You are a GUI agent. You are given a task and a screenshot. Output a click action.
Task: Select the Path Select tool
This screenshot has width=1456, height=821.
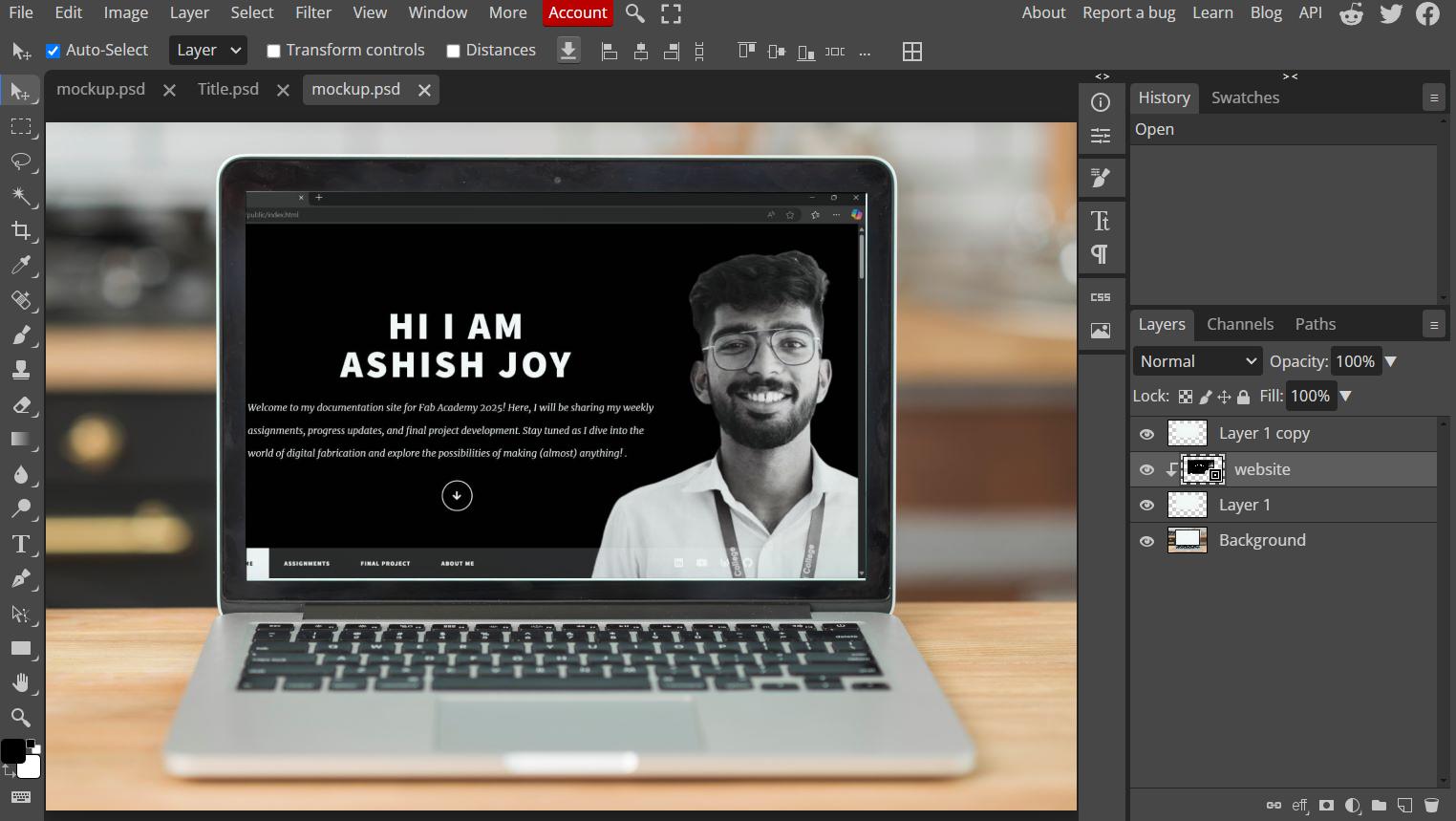coord(20,613)
